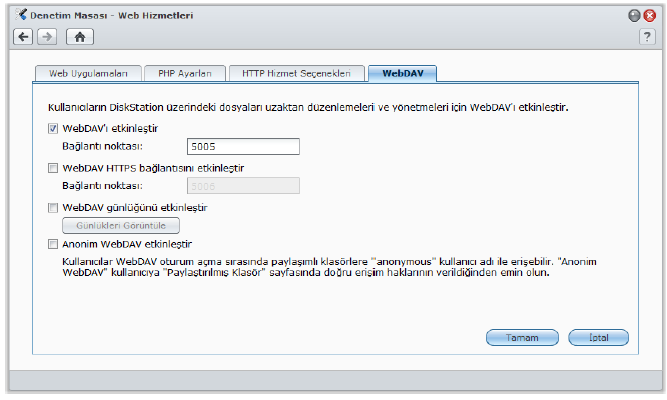Screen dimensions: 667x400
Task: Open the PHP Ayarları tab
Action: (x=184, y=74)
